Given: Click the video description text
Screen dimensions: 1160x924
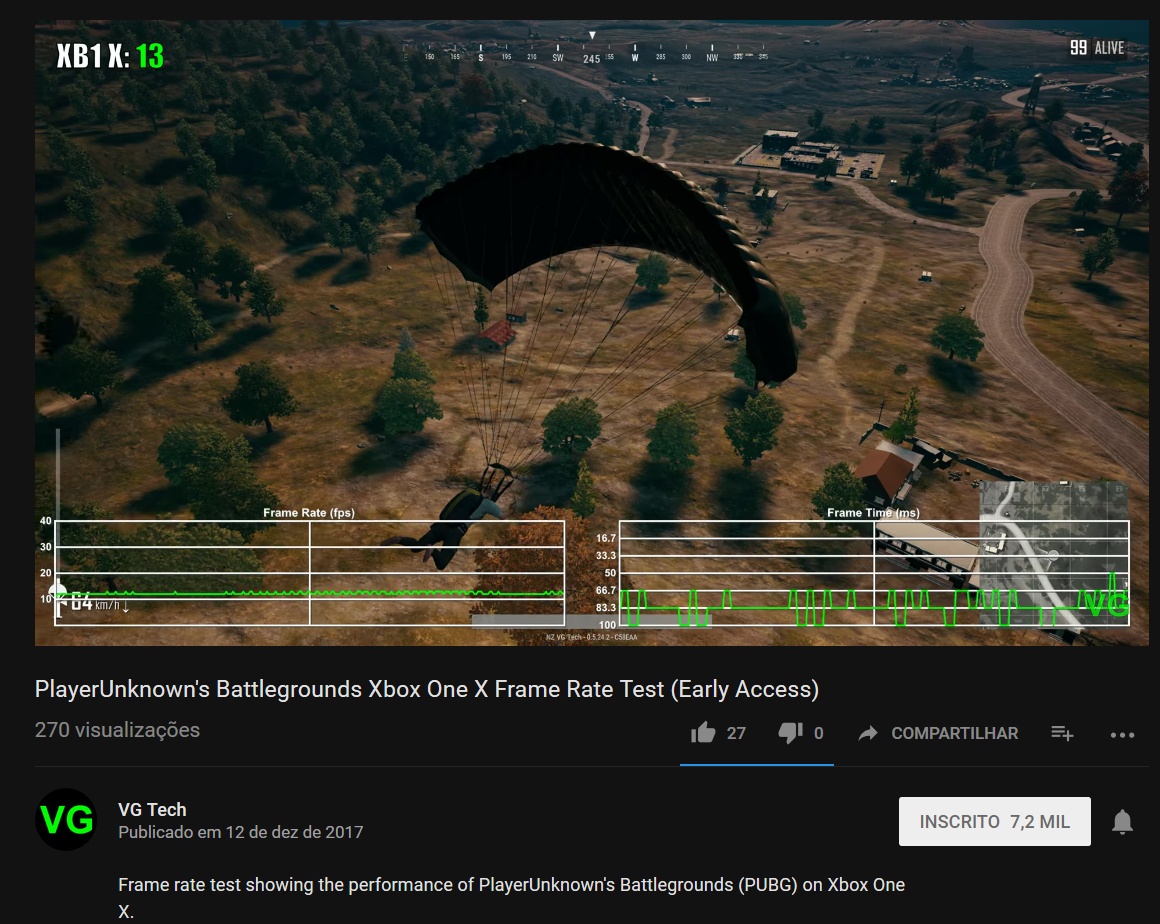Looking at the screenshot, I should pos(511,897).
